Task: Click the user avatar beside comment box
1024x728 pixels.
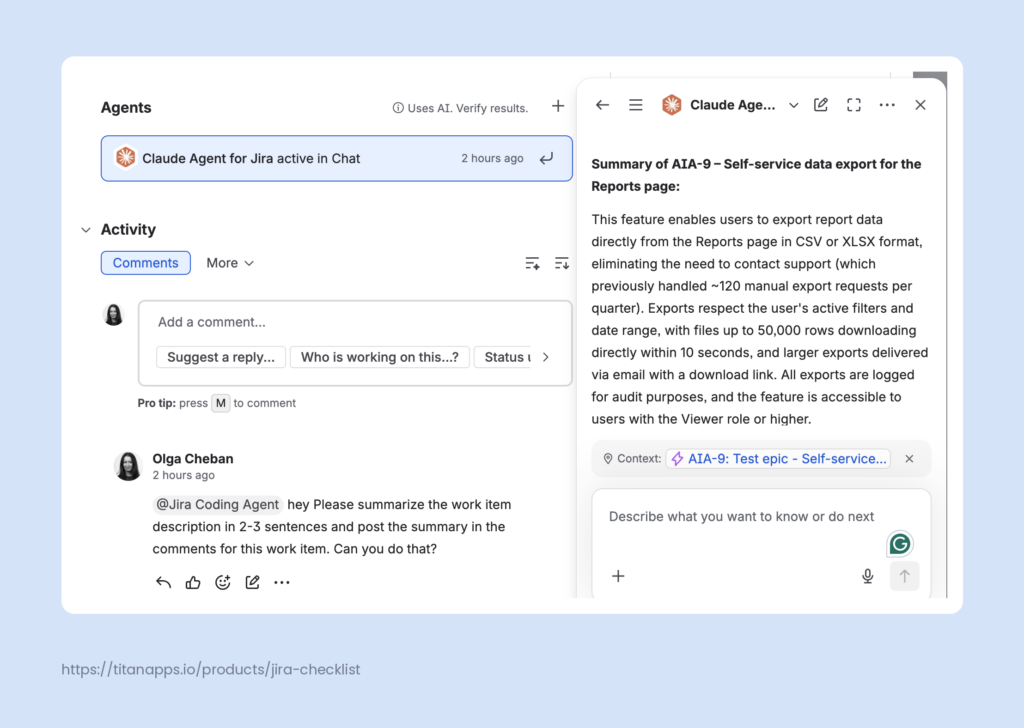Action: pyautogui.click(x=114, y=315)
